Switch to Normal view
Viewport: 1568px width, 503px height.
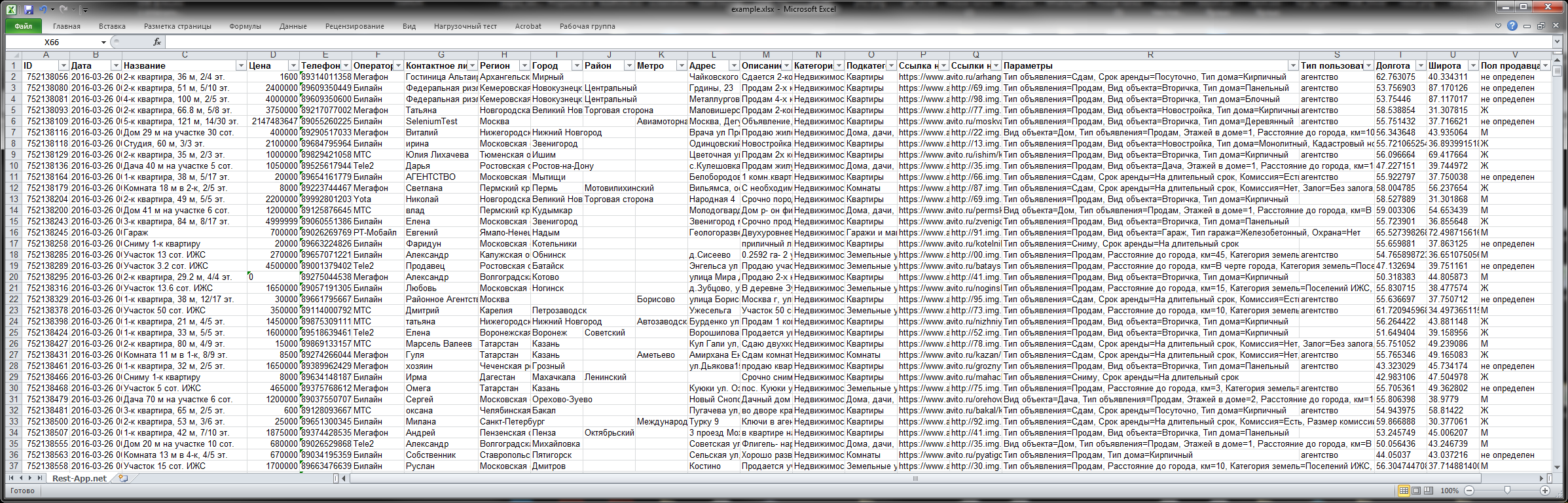coord(1404,491)
